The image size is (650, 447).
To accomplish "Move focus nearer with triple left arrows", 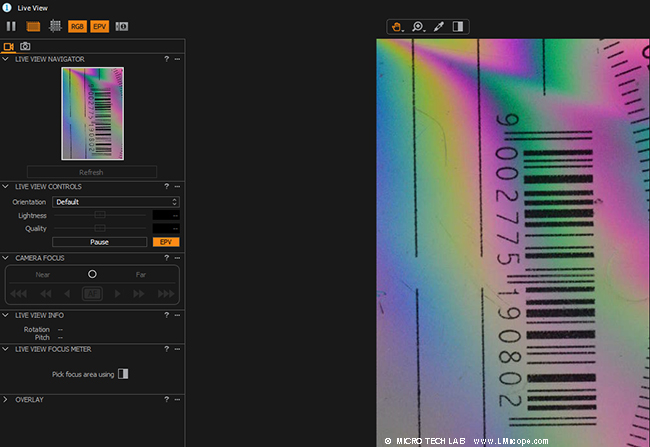I will (x=19, y=294).
